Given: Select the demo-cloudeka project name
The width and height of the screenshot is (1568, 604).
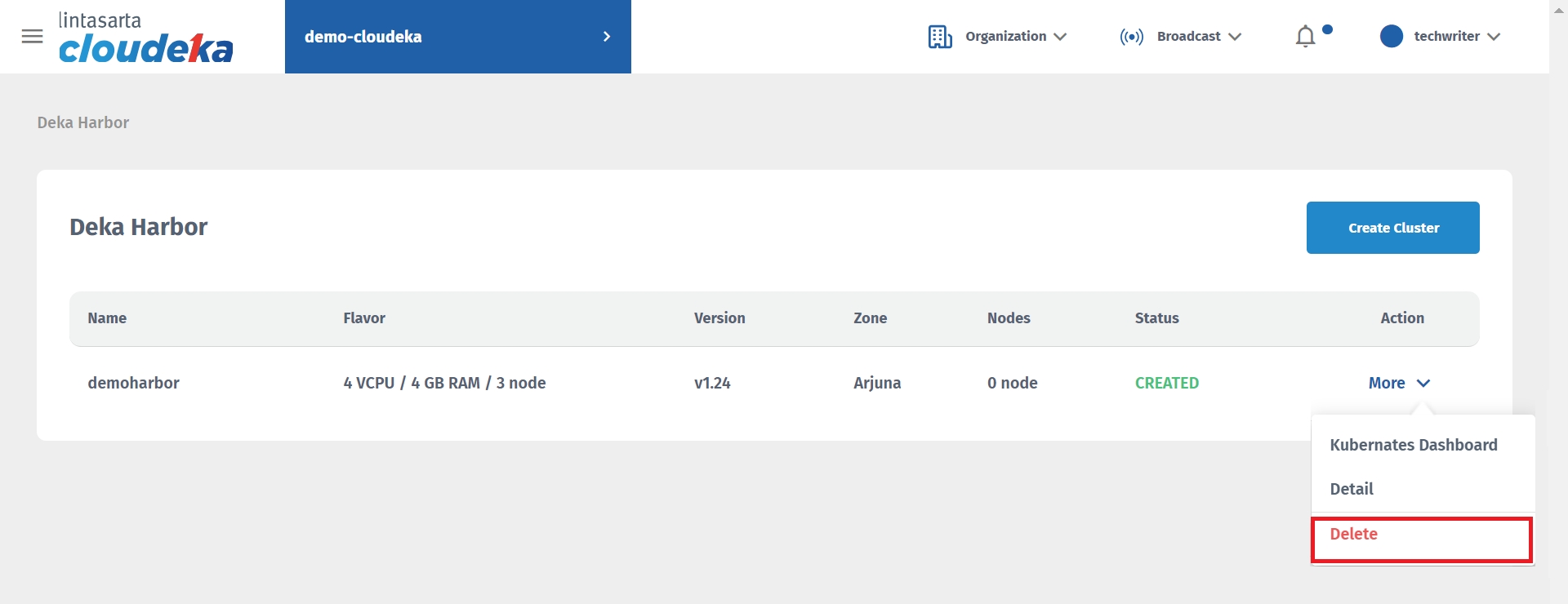Looking at the screenshot, I should tap(363, 37).
